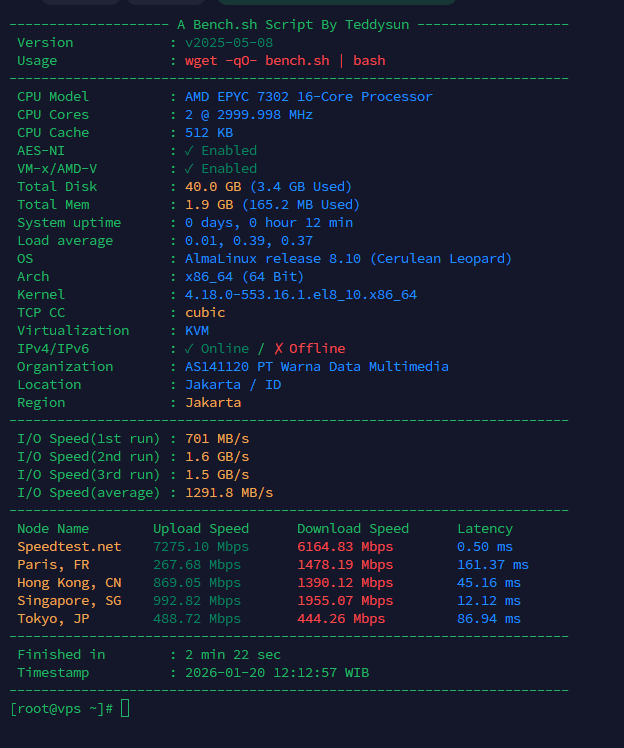
Task: Click the I/O average 1291.8 MB/s value
Action: coord(229,493)
